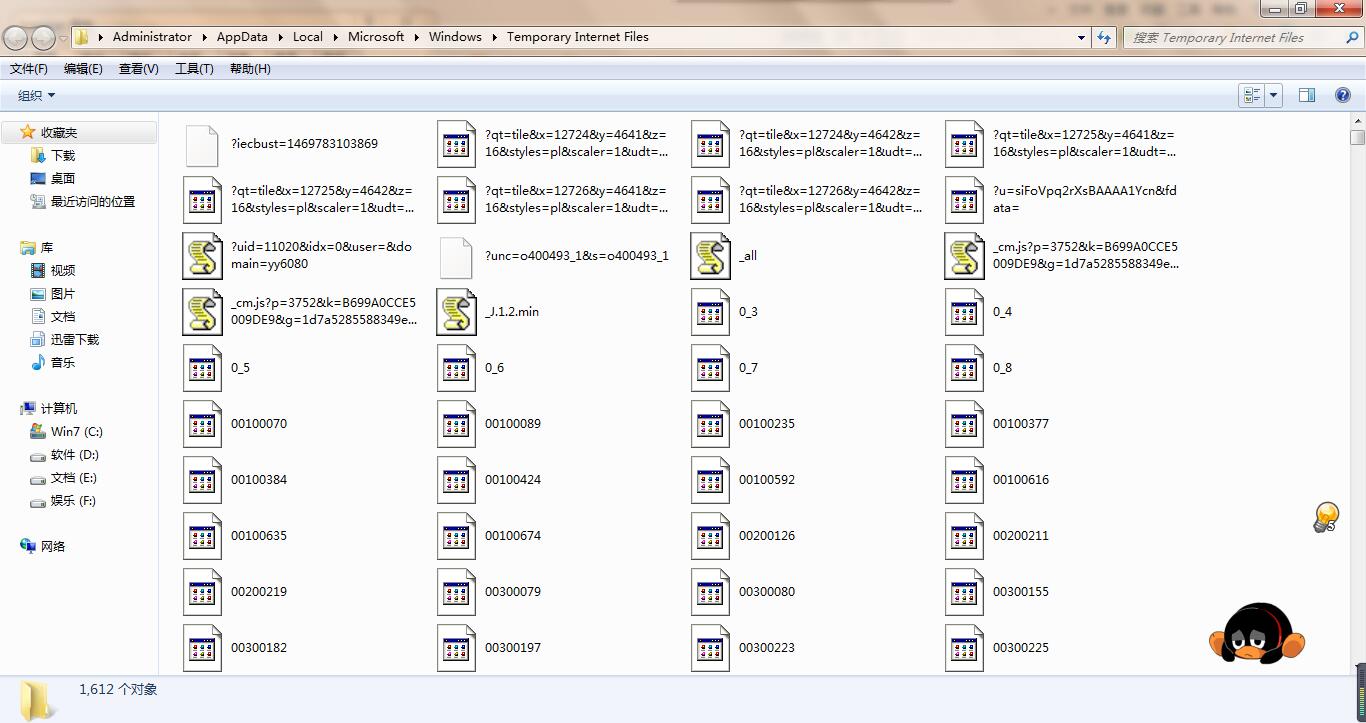Viewport: 1366px width, 723px height.
Task: Click the refresh button beside address bar
Action: click(1104, 37)
